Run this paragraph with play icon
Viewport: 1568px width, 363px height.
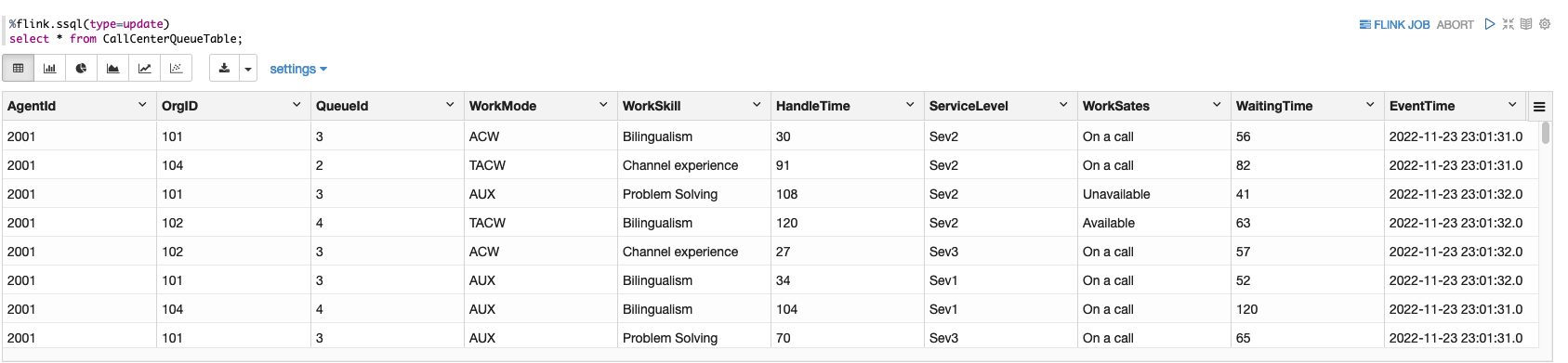tap(1490, 24)
